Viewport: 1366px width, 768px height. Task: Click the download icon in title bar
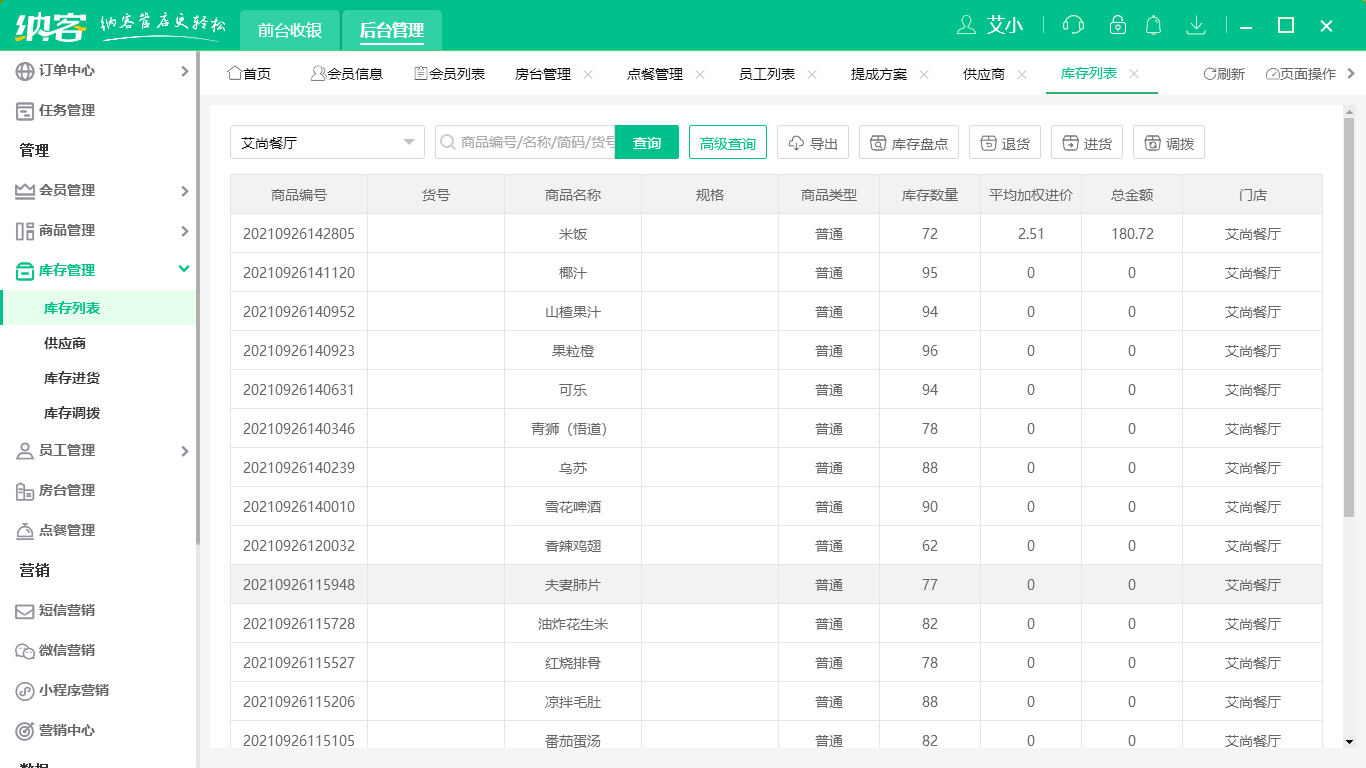(x=1196, y=25)
